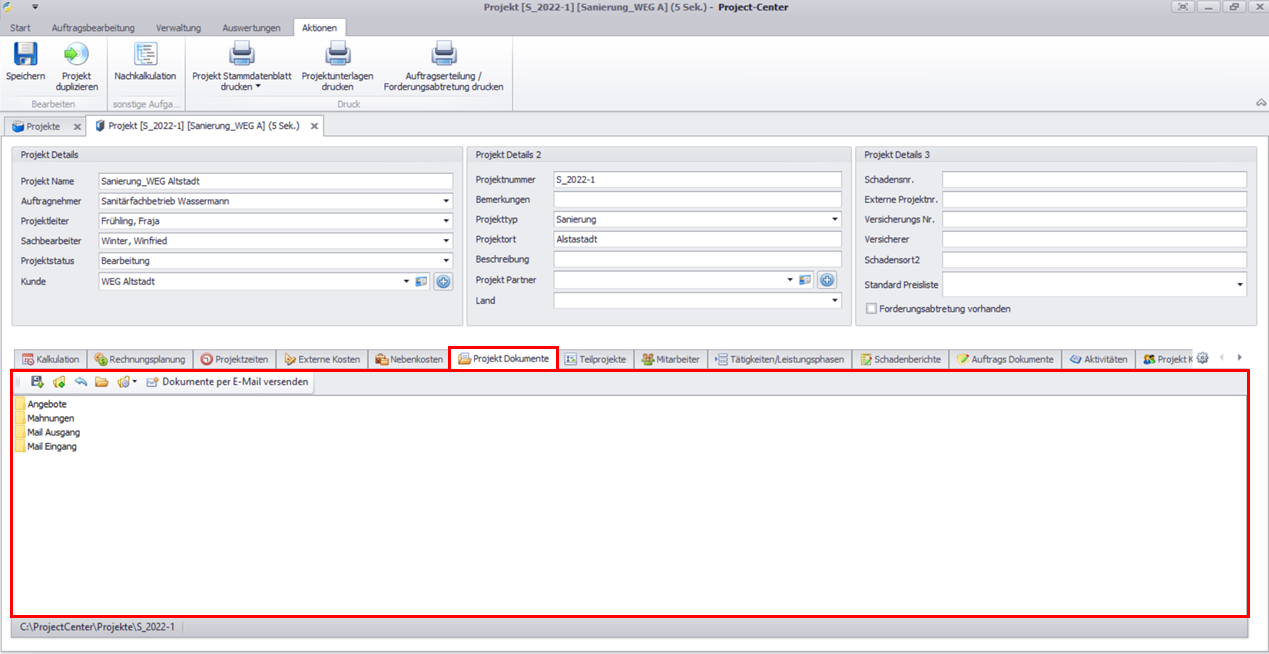
Task: Expand the Projektstatus dropdown
Action: tap(446, 261)
